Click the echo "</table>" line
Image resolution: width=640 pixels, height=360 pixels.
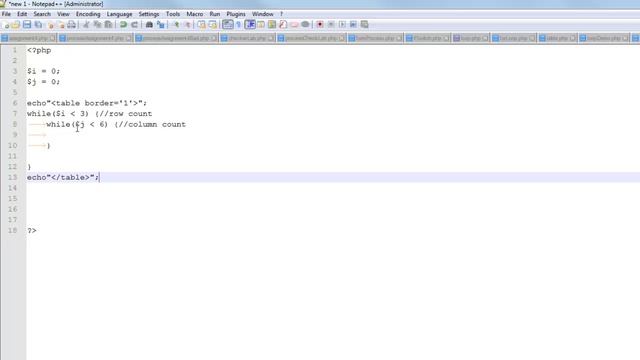click(63, 178)
